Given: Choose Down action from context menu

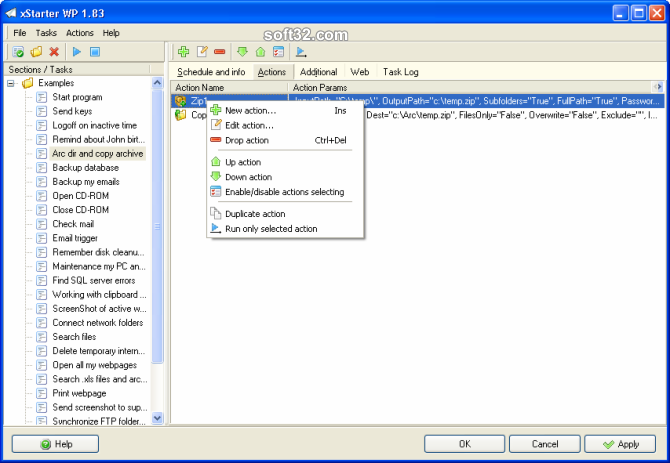Looking at the screenshot, I should click(x=285, y=177).
